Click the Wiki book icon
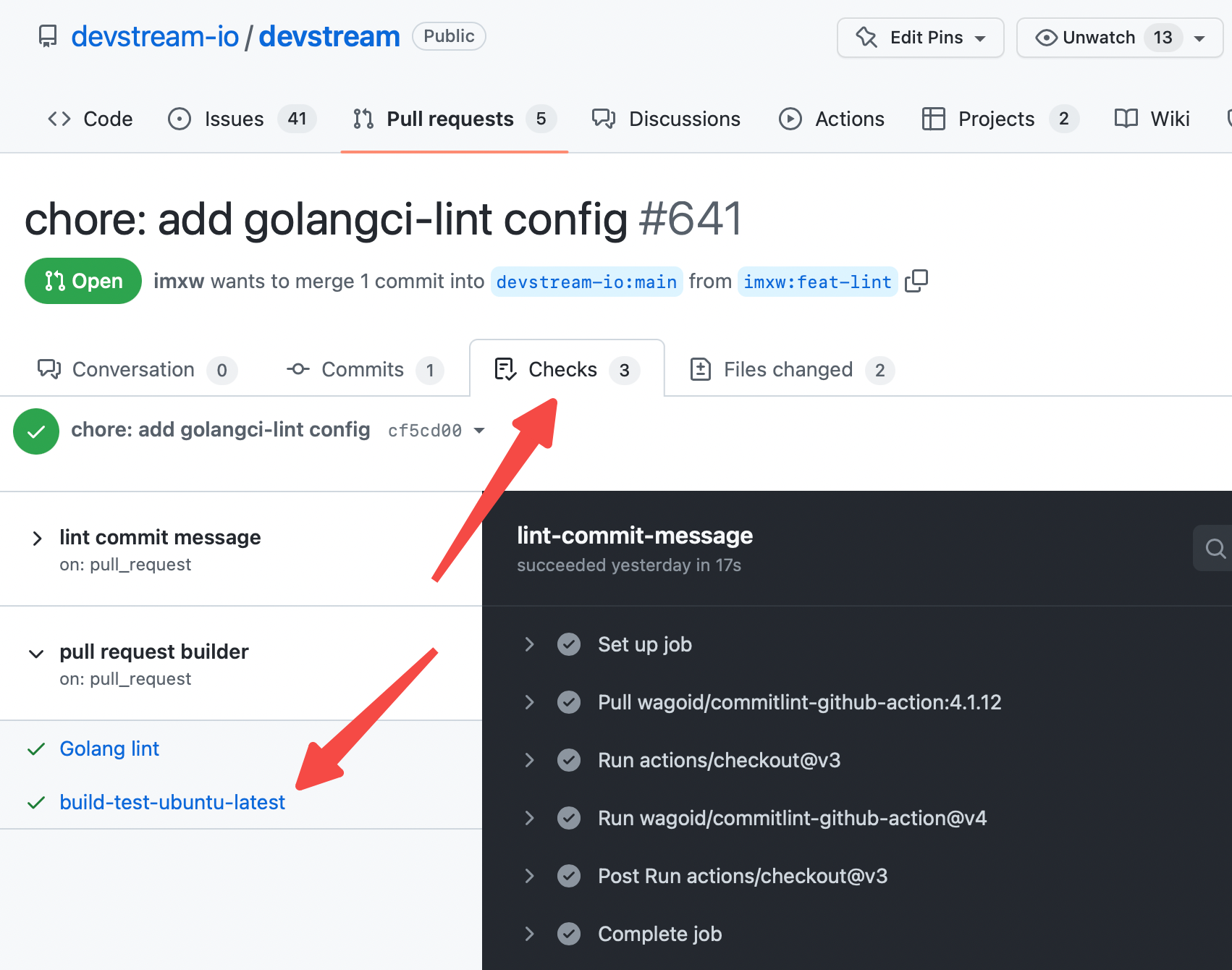The width and height of the screenshot is (1232, 970). pos(1125,119)
